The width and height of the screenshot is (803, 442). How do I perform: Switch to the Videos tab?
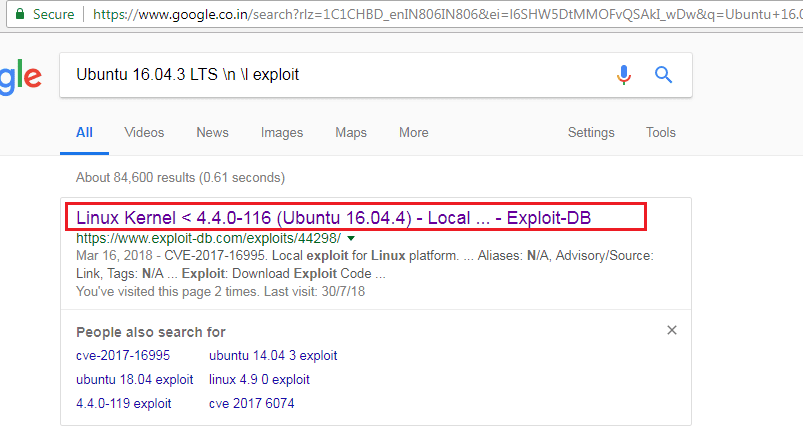click(x=144, y=132)
